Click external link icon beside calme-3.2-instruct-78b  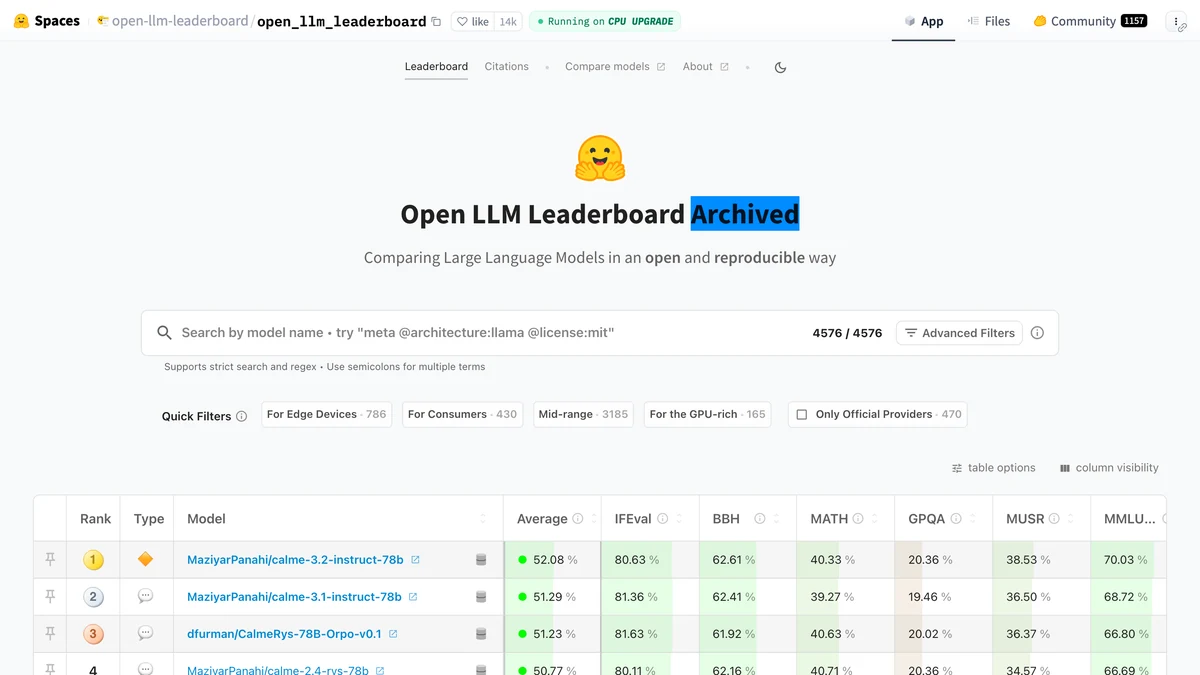(416, 560)
